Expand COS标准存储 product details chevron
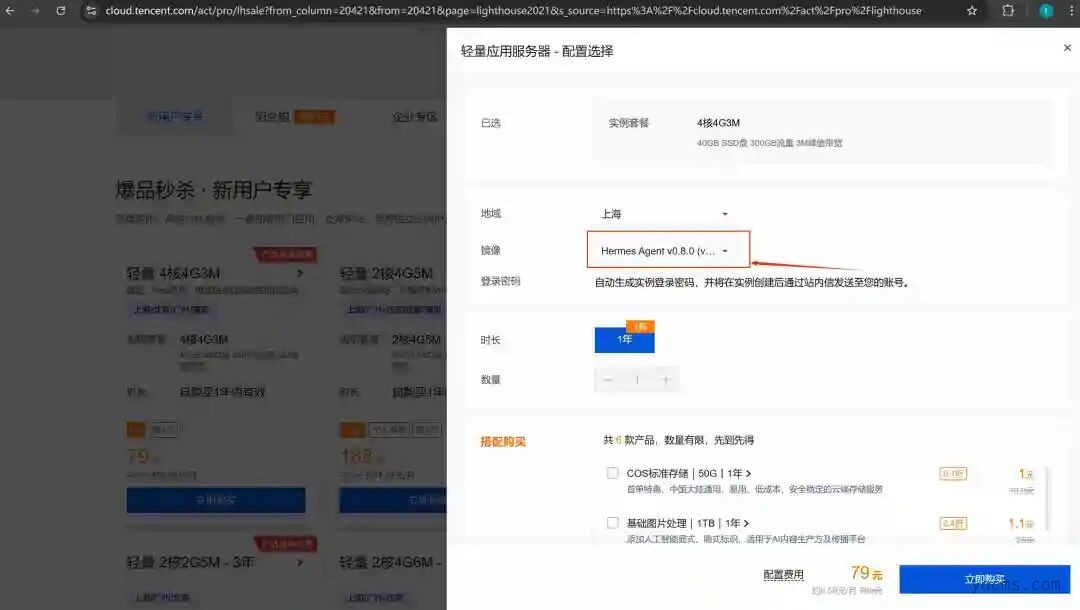The image size is (1080, 610). tap(748, 473)
